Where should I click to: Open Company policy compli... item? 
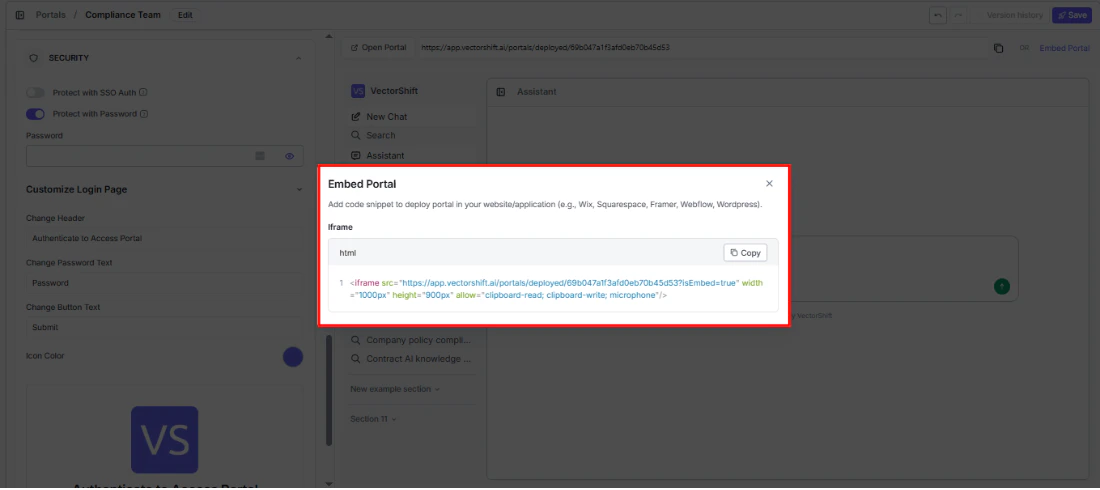point(412,340)
